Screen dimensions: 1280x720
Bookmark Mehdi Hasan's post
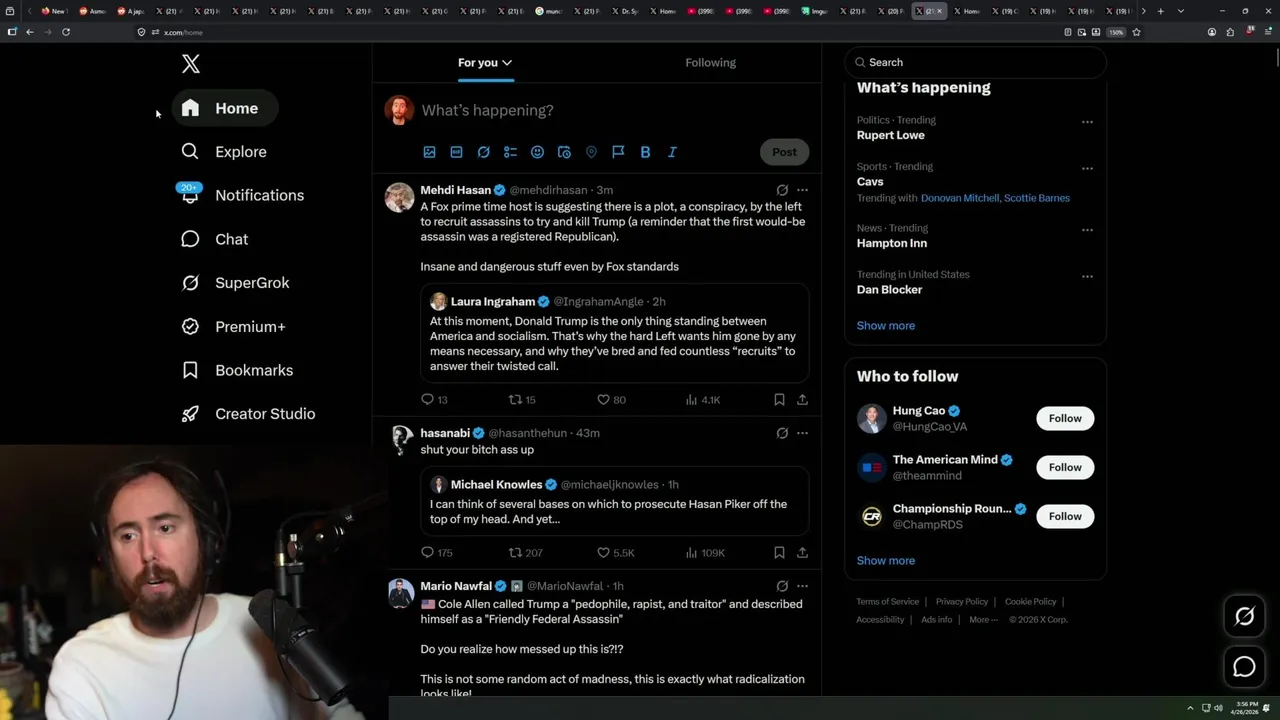779,400
